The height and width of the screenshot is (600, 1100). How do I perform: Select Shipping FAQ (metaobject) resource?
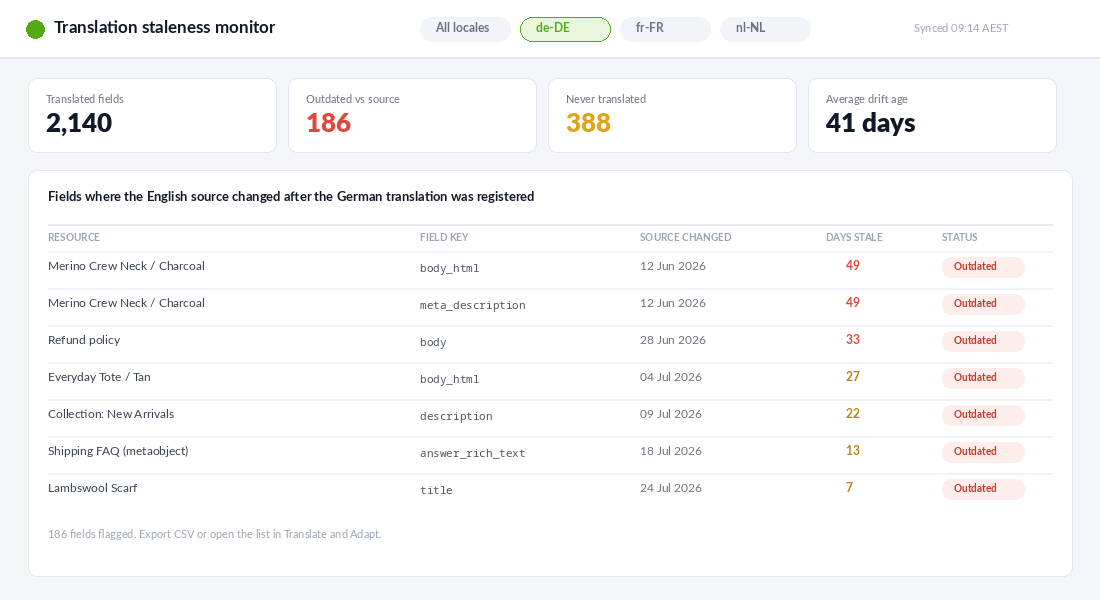click(118, 451)
